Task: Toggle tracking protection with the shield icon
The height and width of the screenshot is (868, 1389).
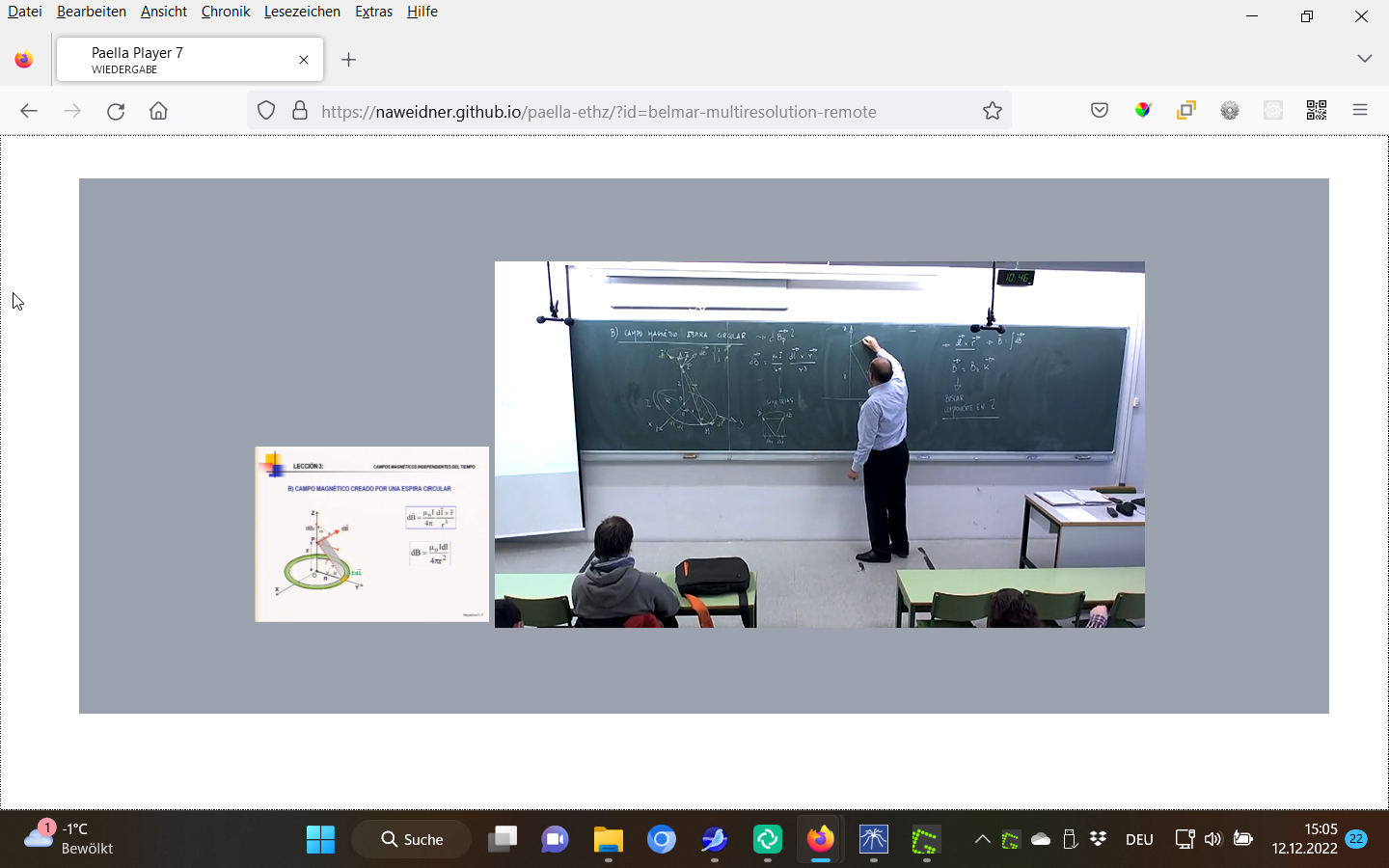Action: point(266,110)
